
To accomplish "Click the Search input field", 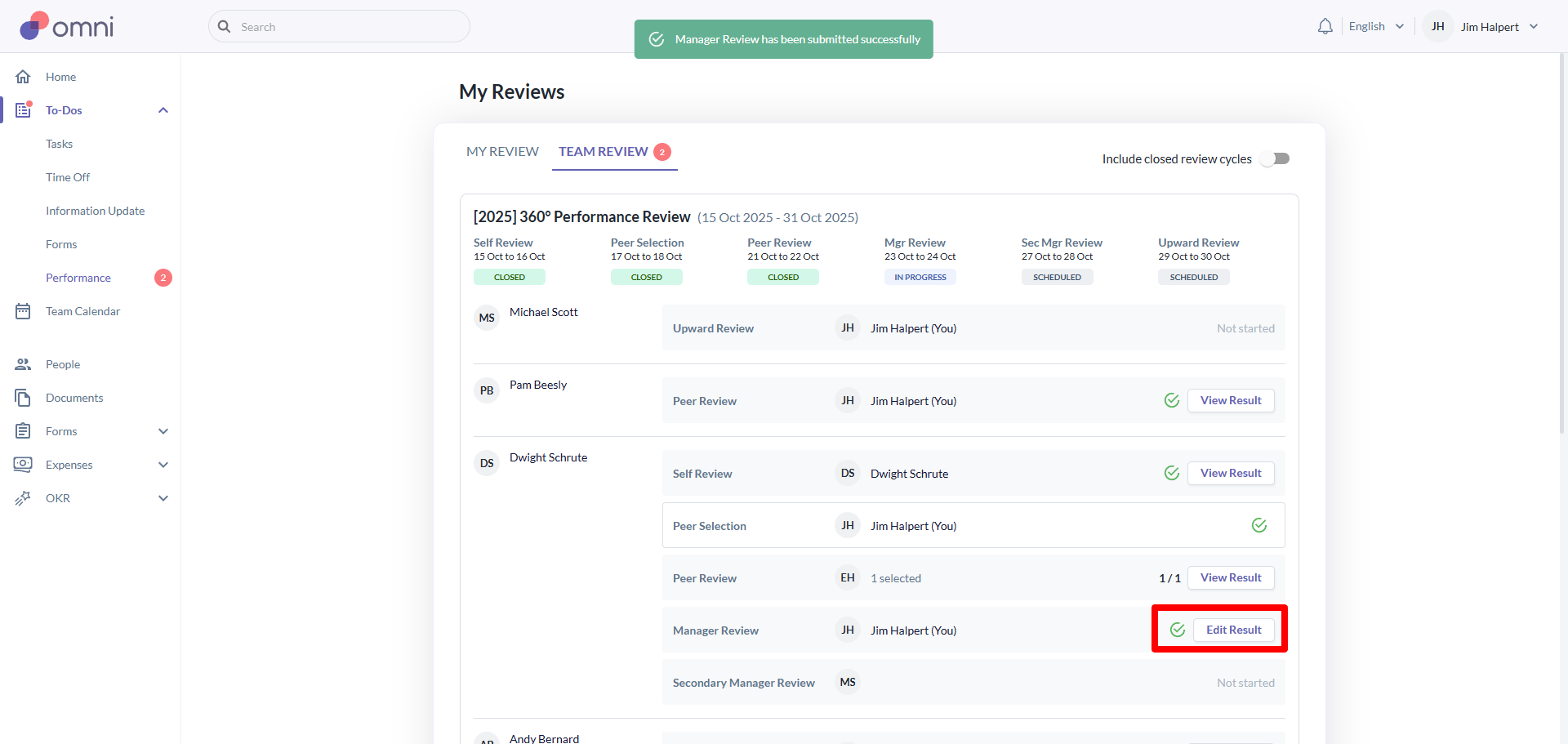I will click(339, 26).
